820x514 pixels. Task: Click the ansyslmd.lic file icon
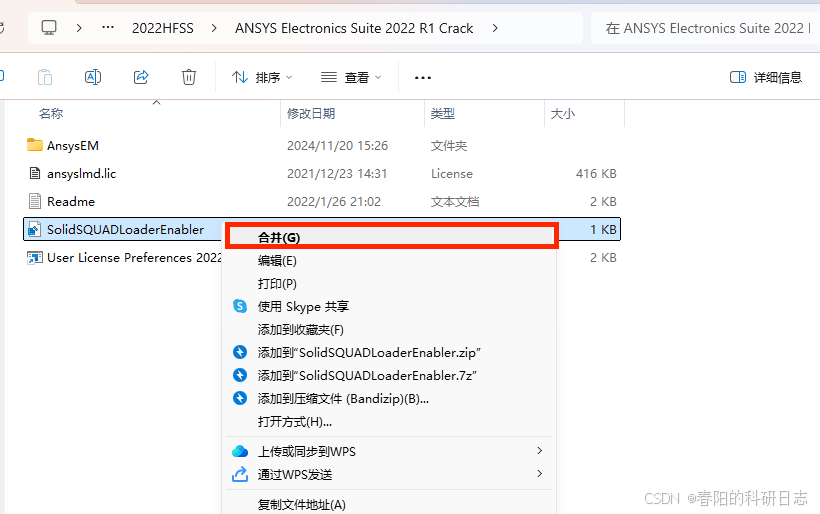(35, 173)
